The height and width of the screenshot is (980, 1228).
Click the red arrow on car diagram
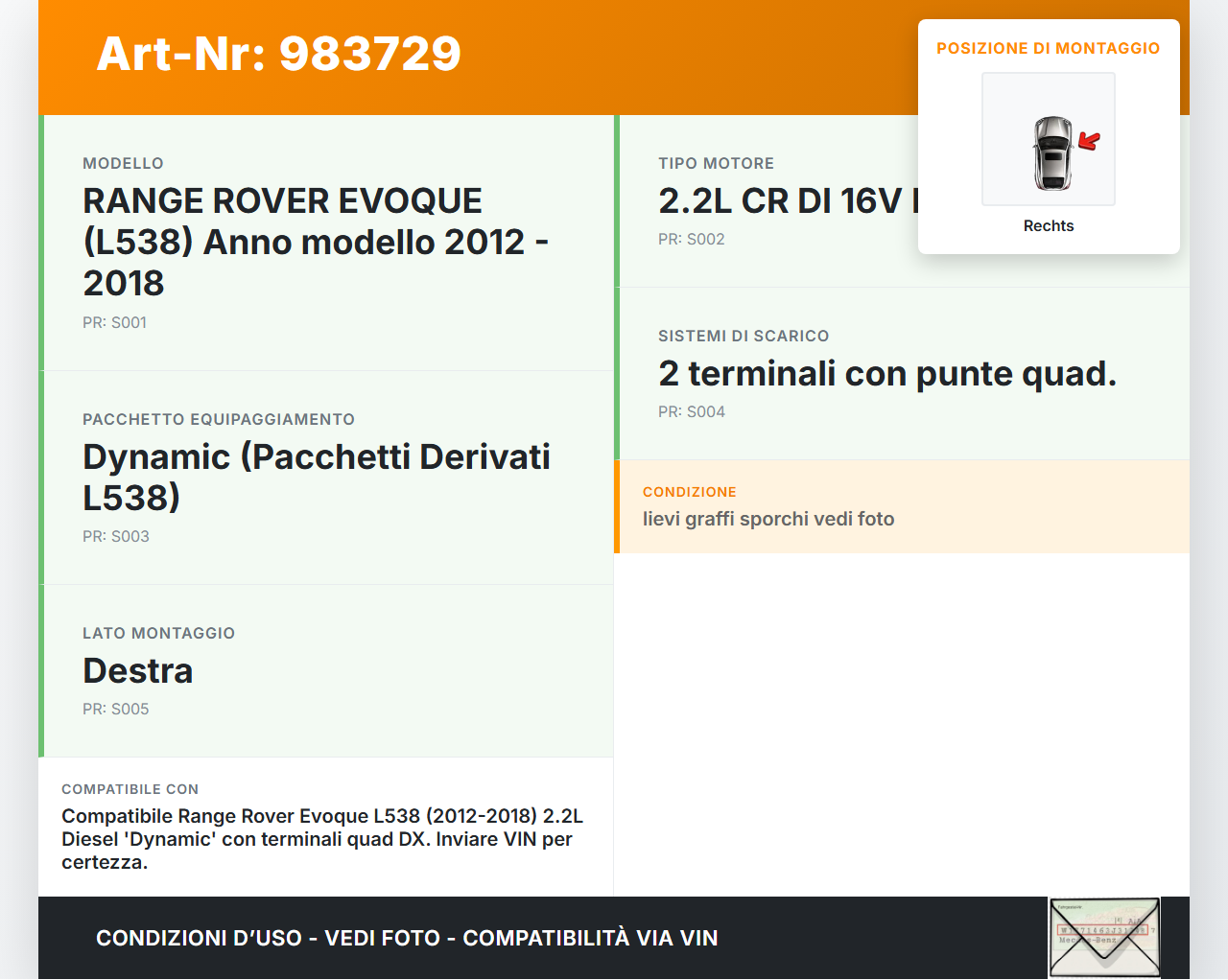click(1089, 142)
